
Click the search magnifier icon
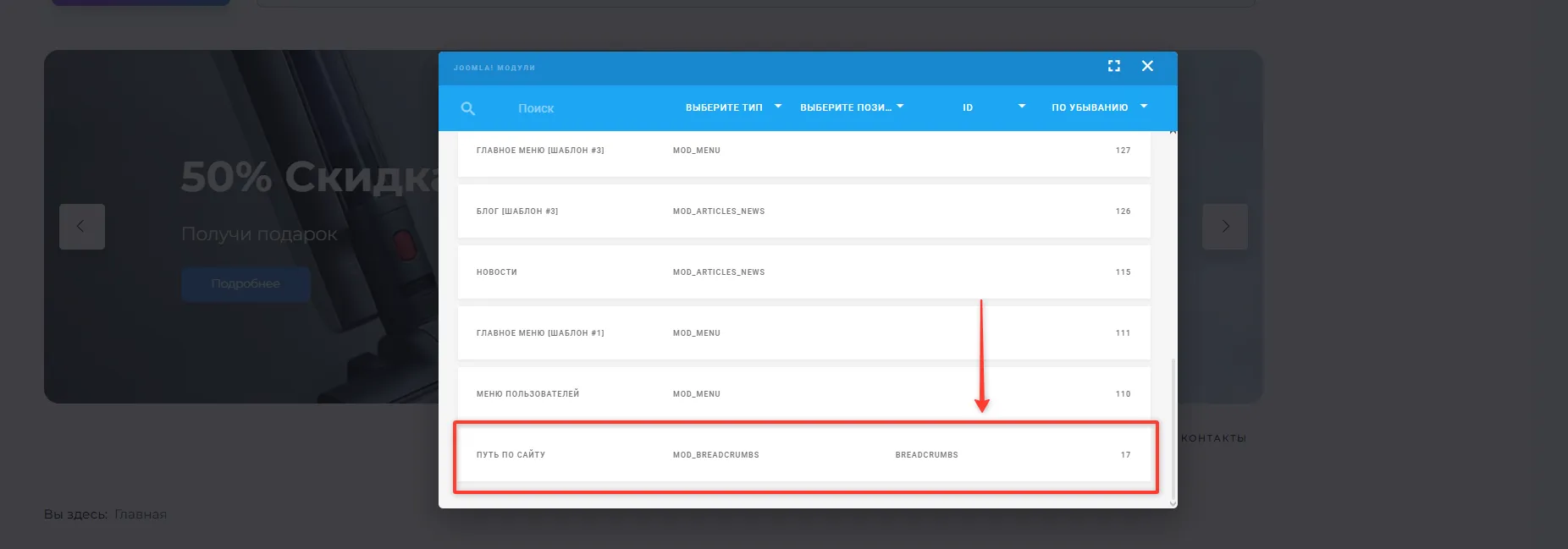tap(468, 108)
